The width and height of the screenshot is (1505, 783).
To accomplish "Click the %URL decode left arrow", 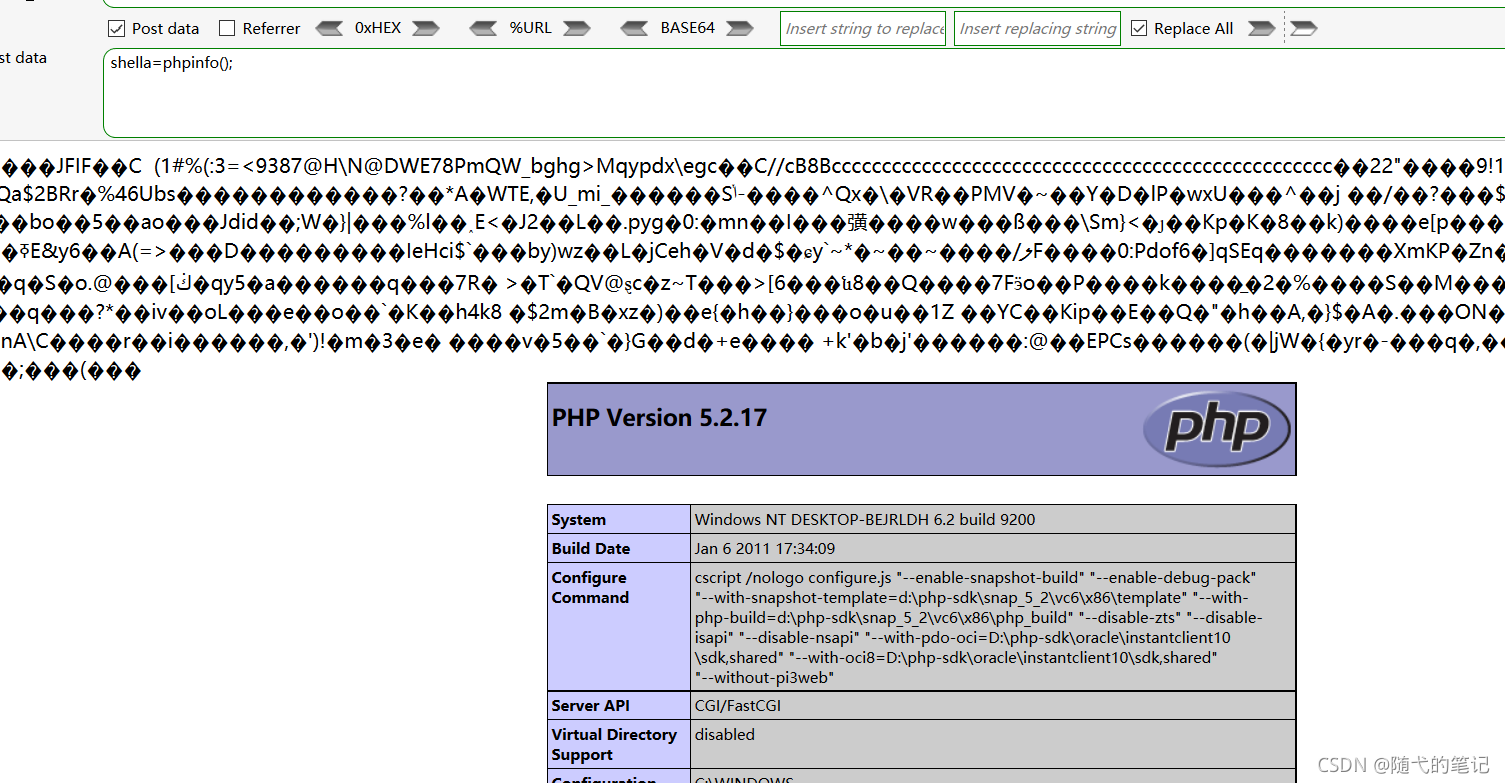I will click(484, 28).
